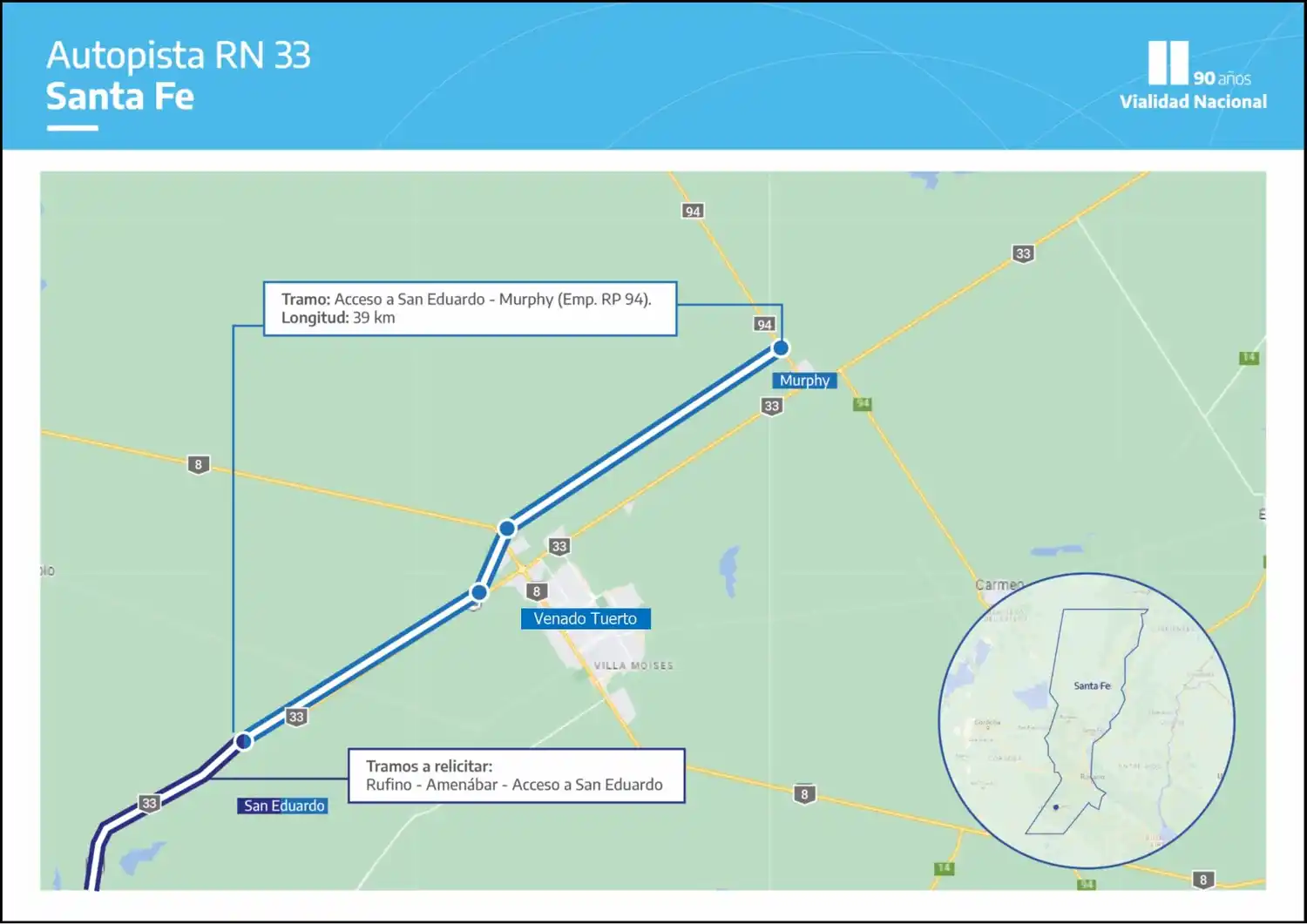
Task: Click the Villa Moises neighborhood label
Action: (x=633, y=666)
